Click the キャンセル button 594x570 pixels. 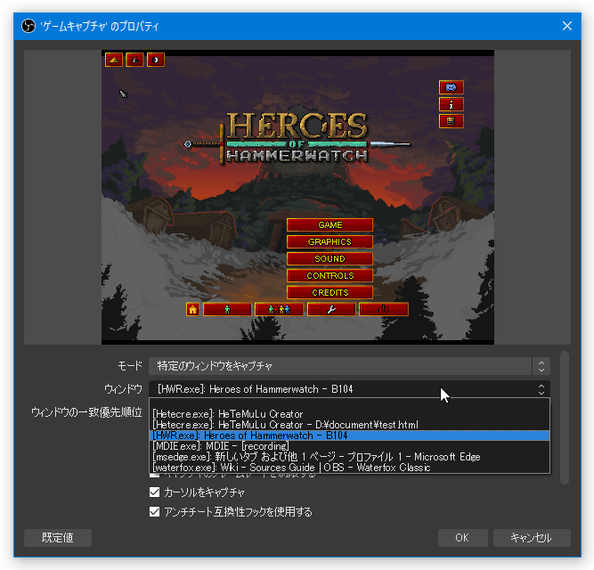tap(531, 538)
